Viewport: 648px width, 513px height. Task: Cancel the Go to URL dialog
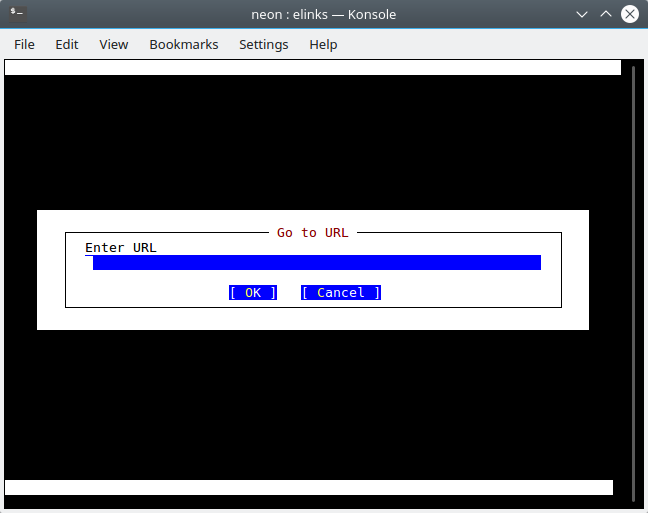[x=341, y=293]
